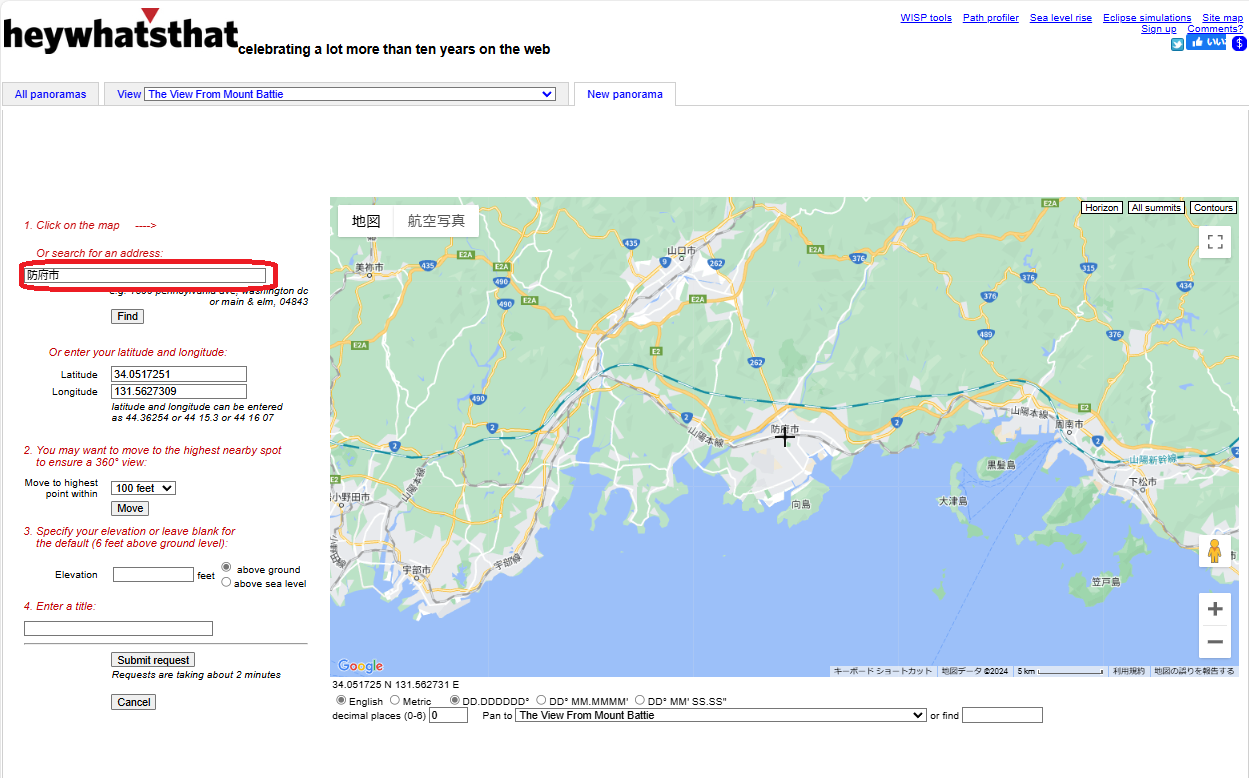1249x778 pixels.
Task: Open 利用規約 terms link on map
Action: [1129, 671]
